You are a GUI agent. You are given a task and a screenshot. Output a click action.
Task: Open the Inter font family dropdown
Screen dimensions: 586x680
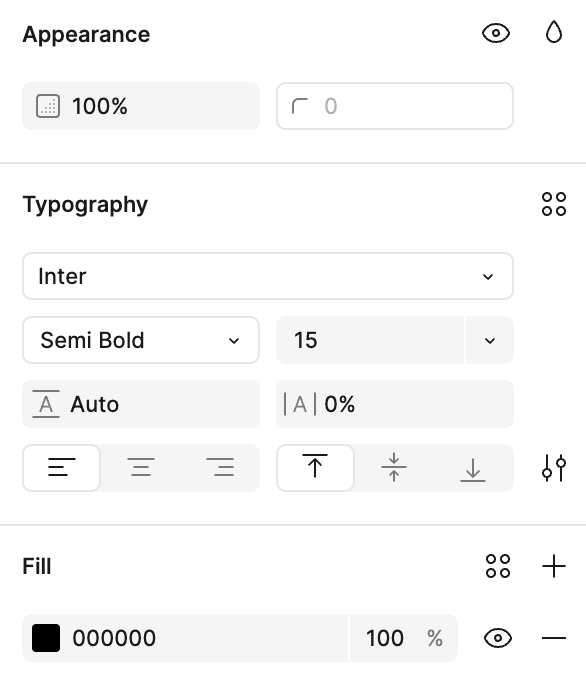tap(268, 276)
